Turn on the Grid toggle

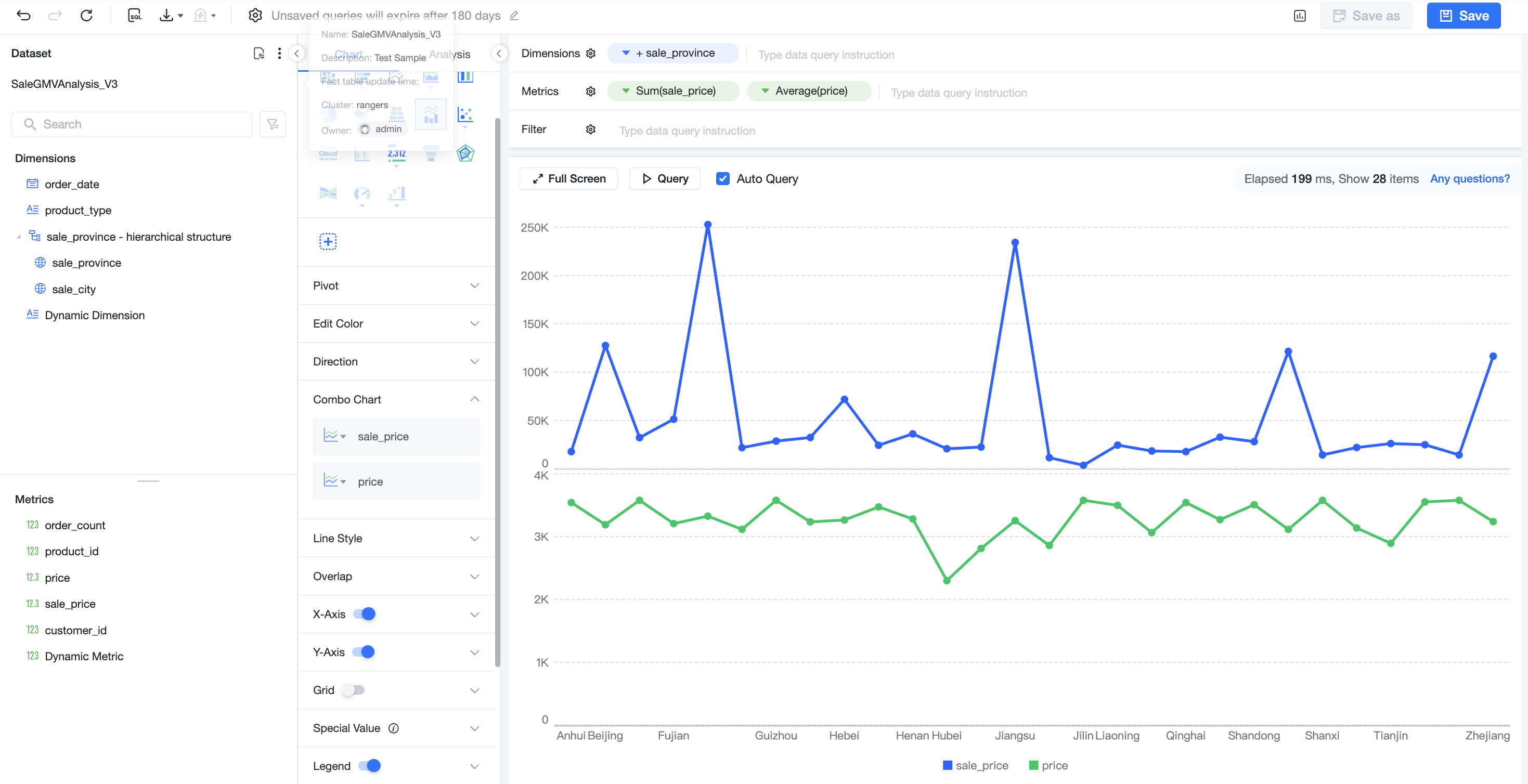(354, 690)
